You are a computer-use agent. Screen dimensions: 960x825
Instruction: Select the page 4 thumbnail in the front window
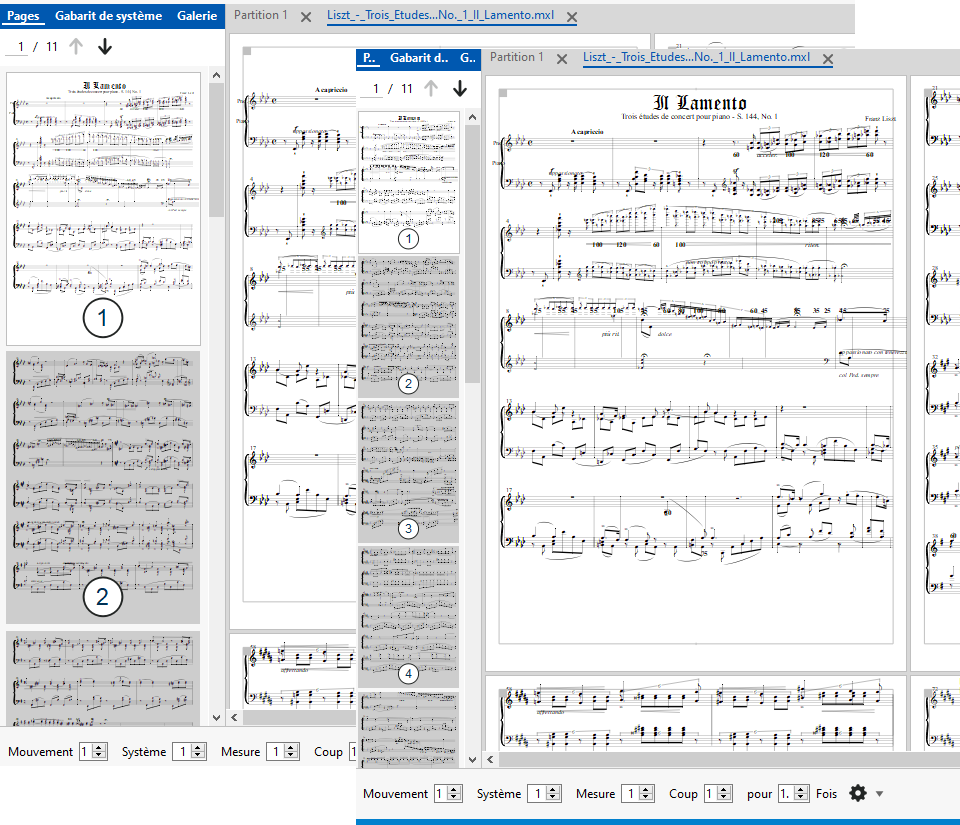tap(408, 617)
